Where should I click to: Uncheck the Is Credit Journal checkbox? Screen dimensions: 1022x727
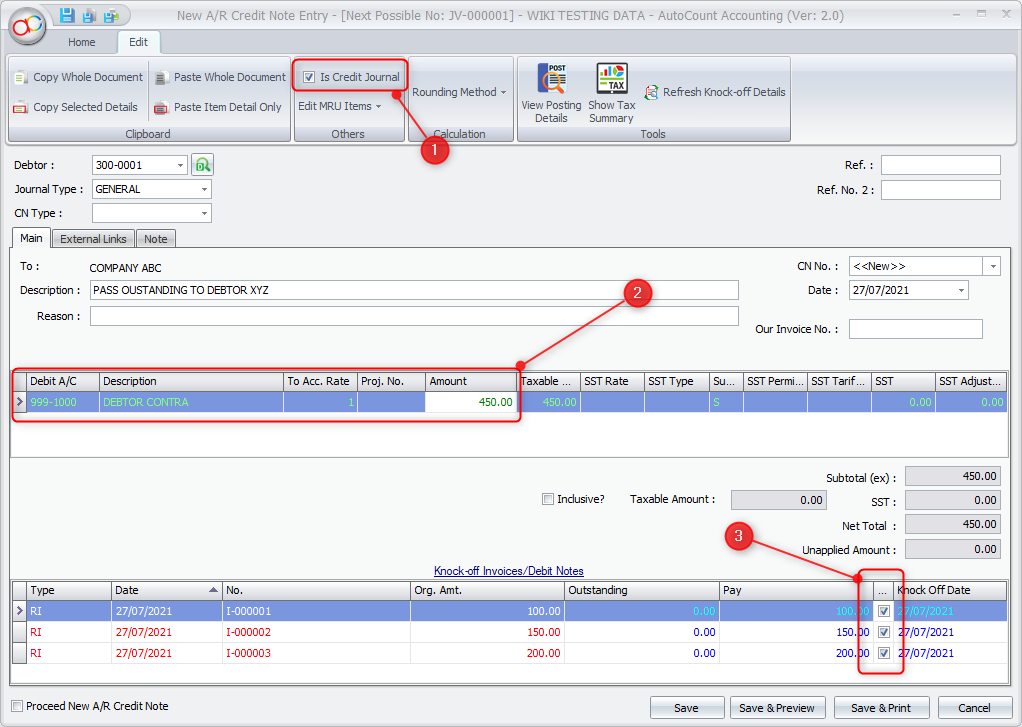coord(309,77)
